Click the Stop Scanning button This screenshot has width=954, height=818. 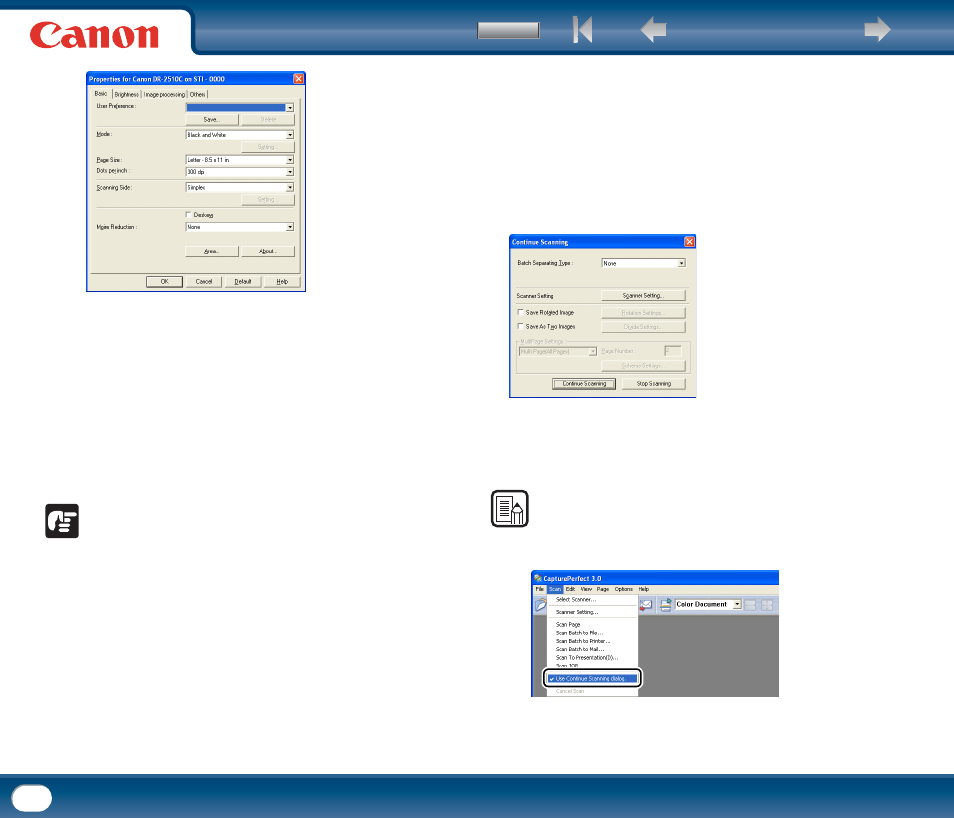click(x=653, y=383)
